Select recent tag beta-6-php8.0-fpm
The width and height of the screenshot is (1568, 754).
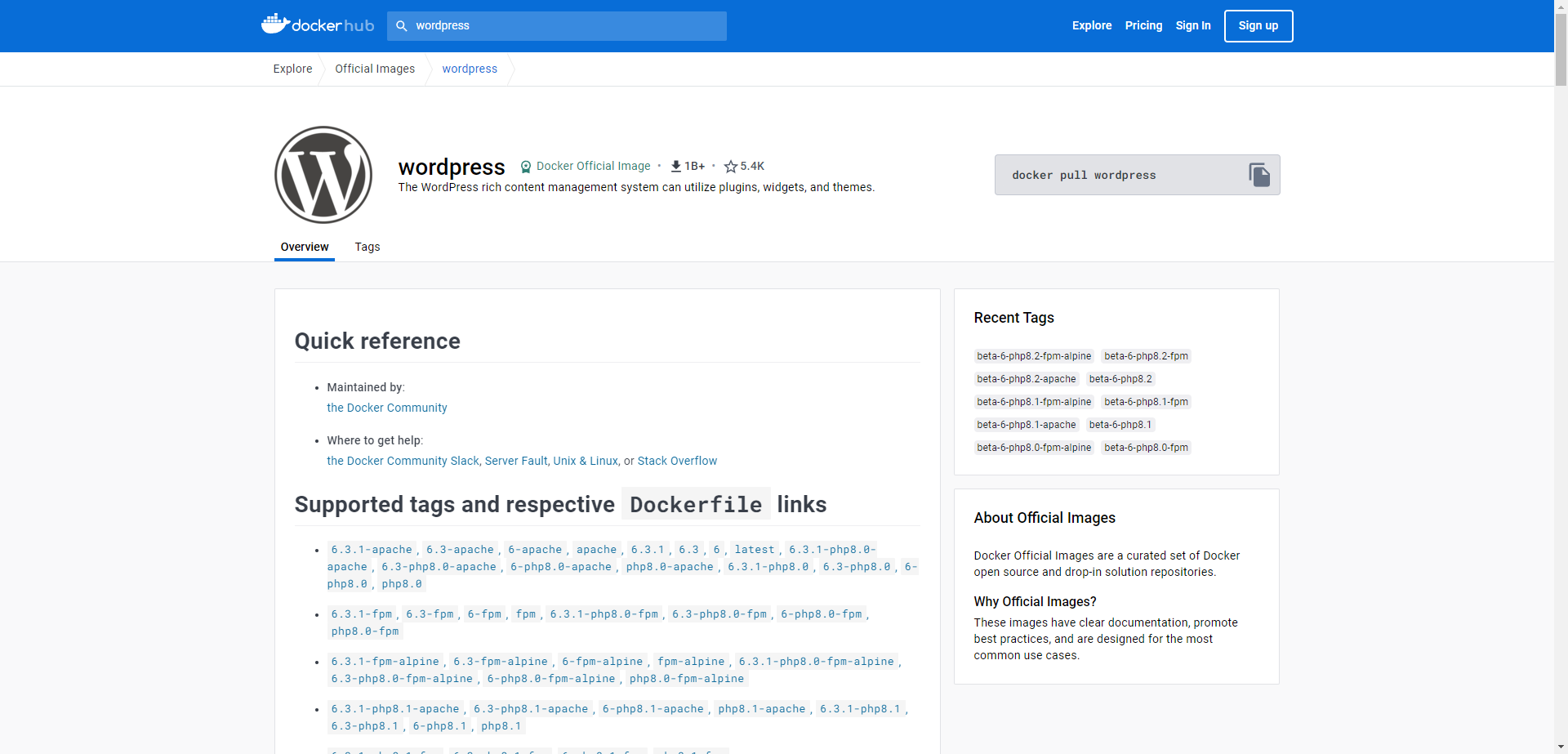(1146, 448)
